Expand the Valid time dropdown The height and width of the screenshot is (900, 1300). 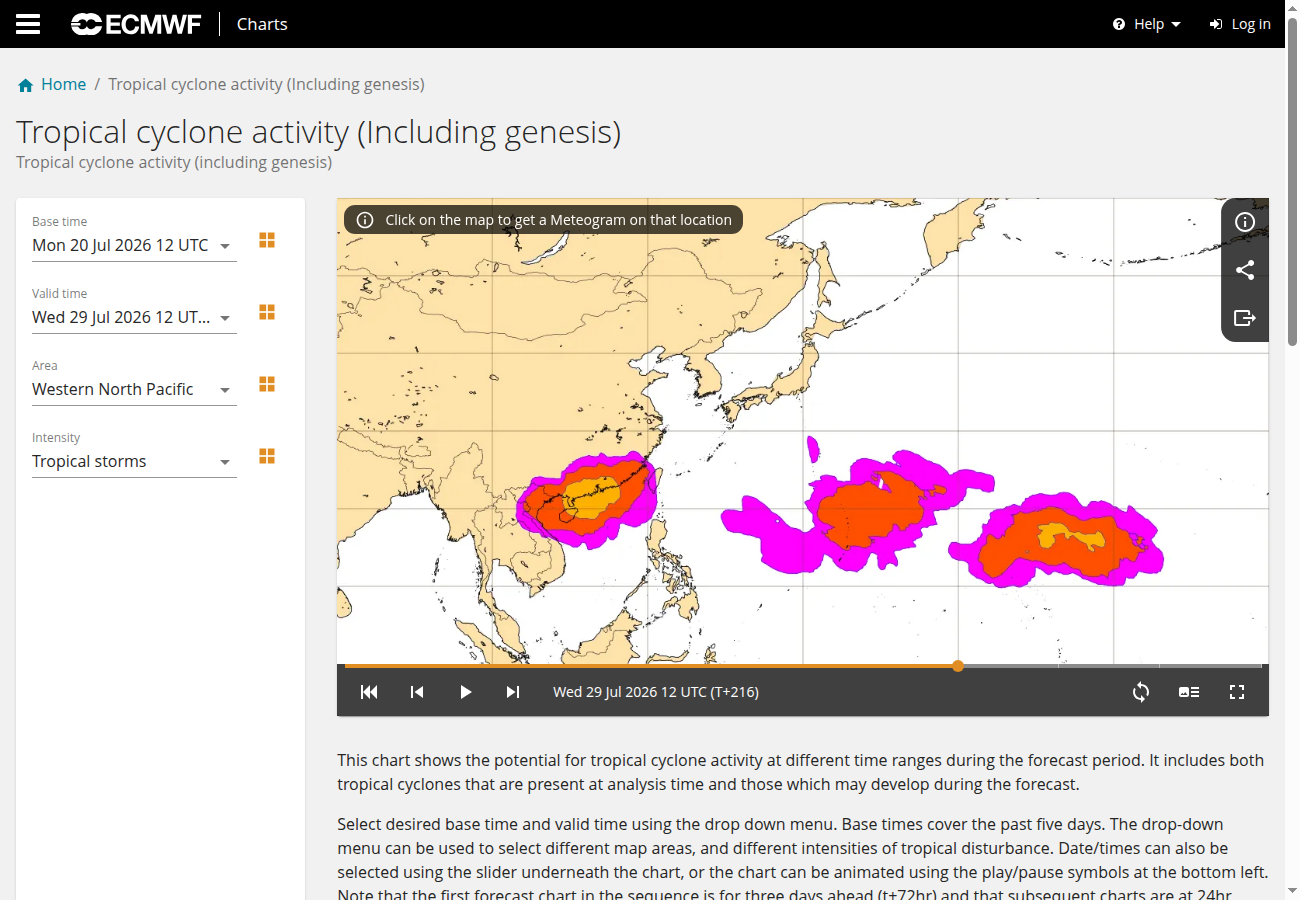(x=134, y=317)
